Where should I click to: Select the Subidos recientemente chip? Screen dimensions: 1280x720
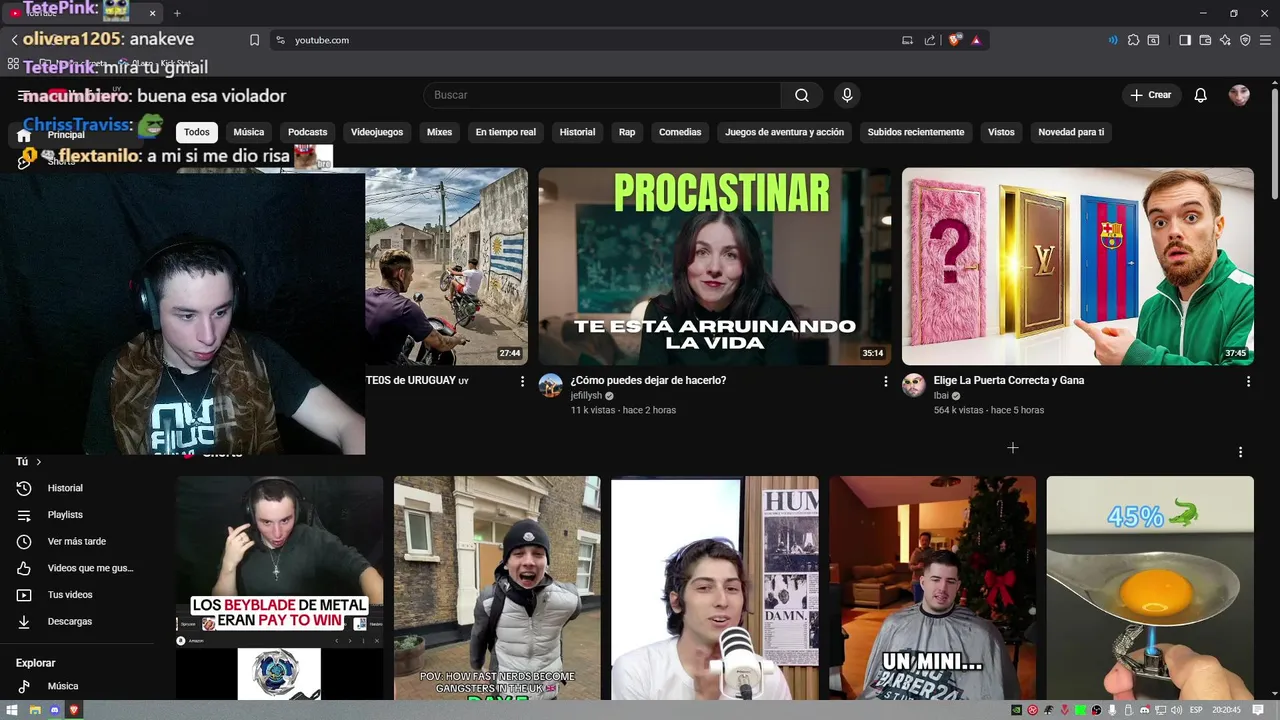tap(916, 132)
